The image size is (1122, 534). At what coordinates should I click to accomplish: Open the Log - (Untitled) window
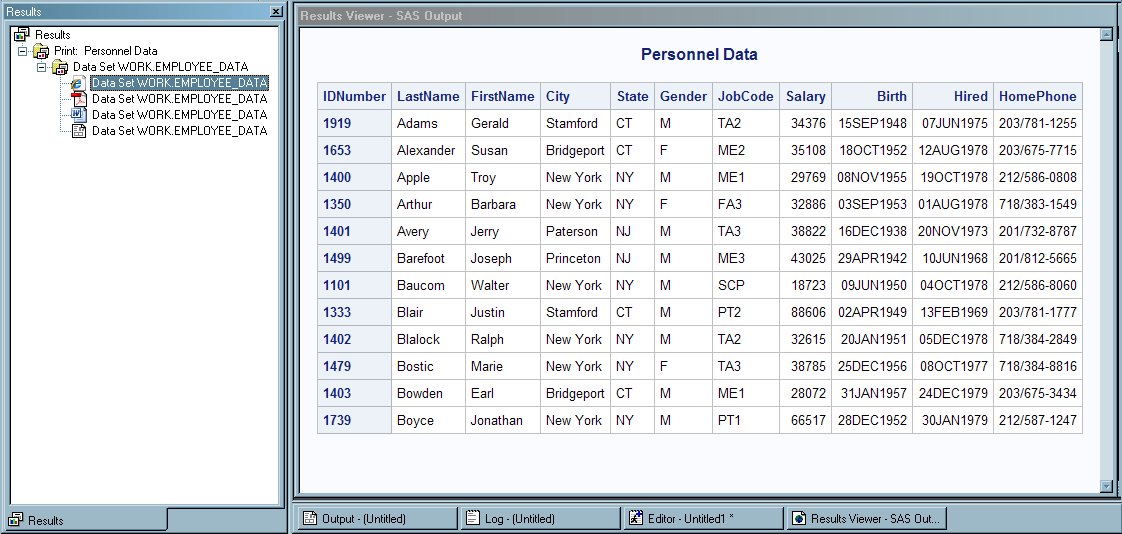(540, 518)
